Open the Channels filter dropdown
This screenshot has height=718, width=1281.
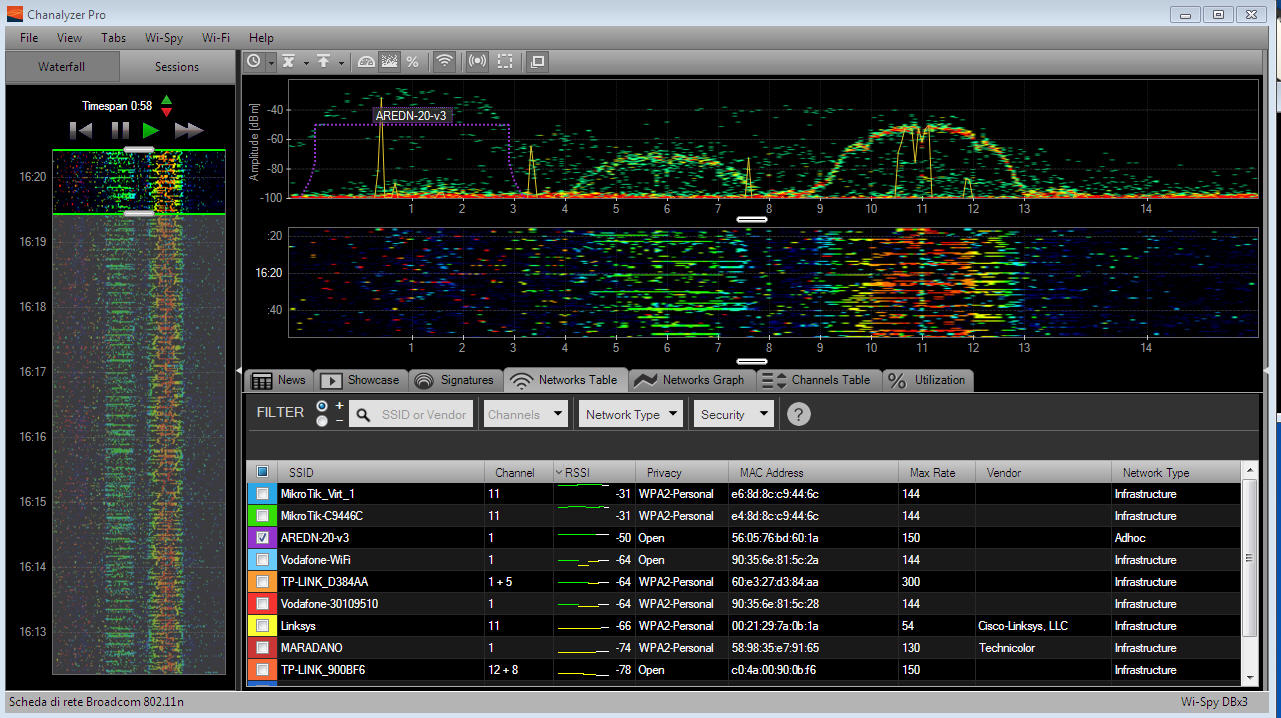coord(526,414)
